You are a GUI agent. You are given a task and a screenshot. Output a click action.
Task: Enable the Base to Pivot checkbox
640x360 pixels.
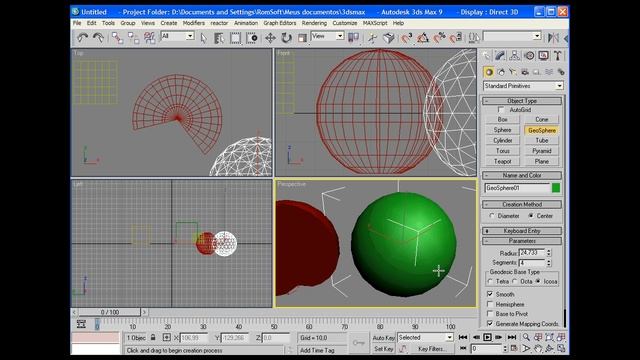[x=490, y=313]
